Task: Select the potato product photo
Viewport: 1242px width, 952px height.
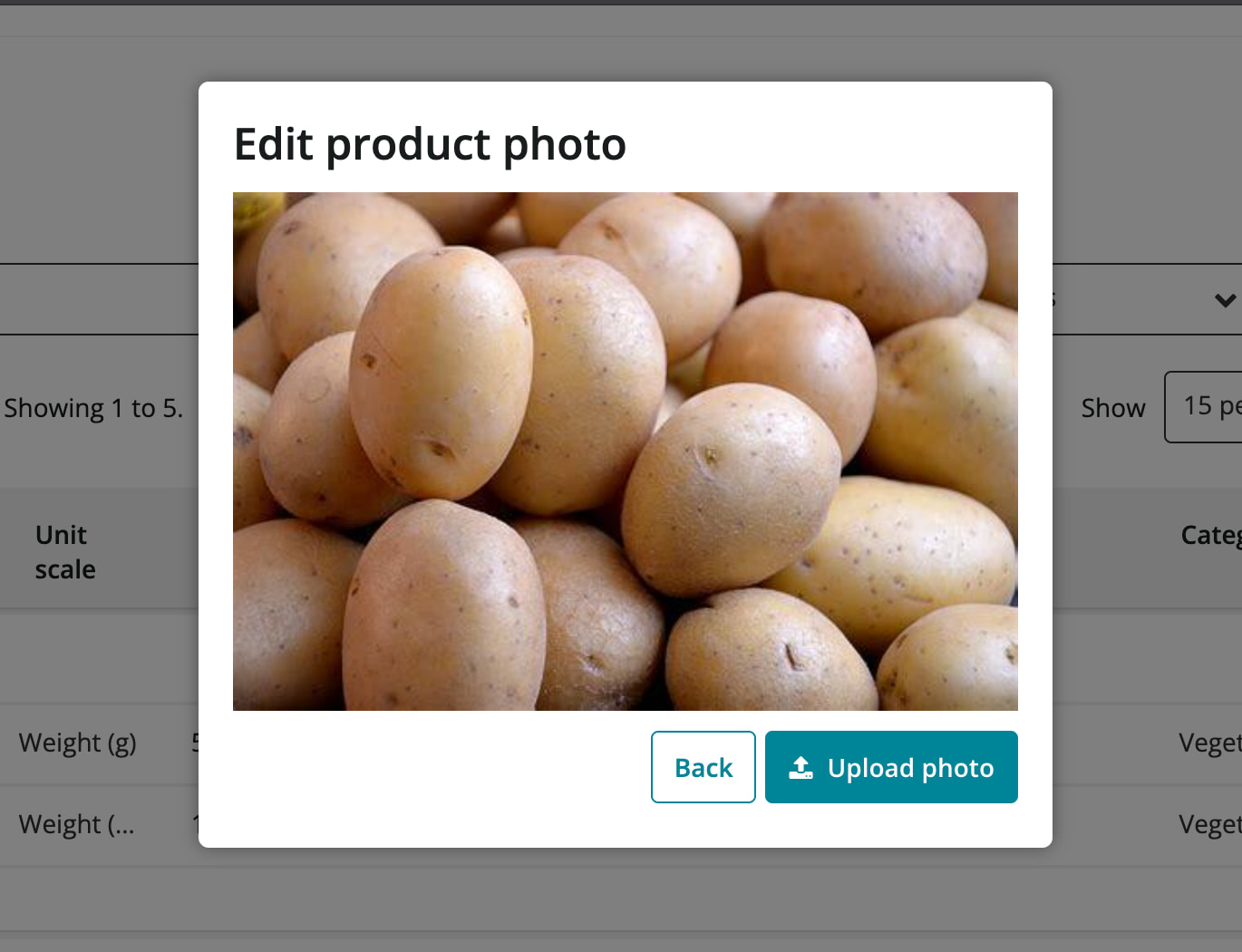Action: click(626, 451)
